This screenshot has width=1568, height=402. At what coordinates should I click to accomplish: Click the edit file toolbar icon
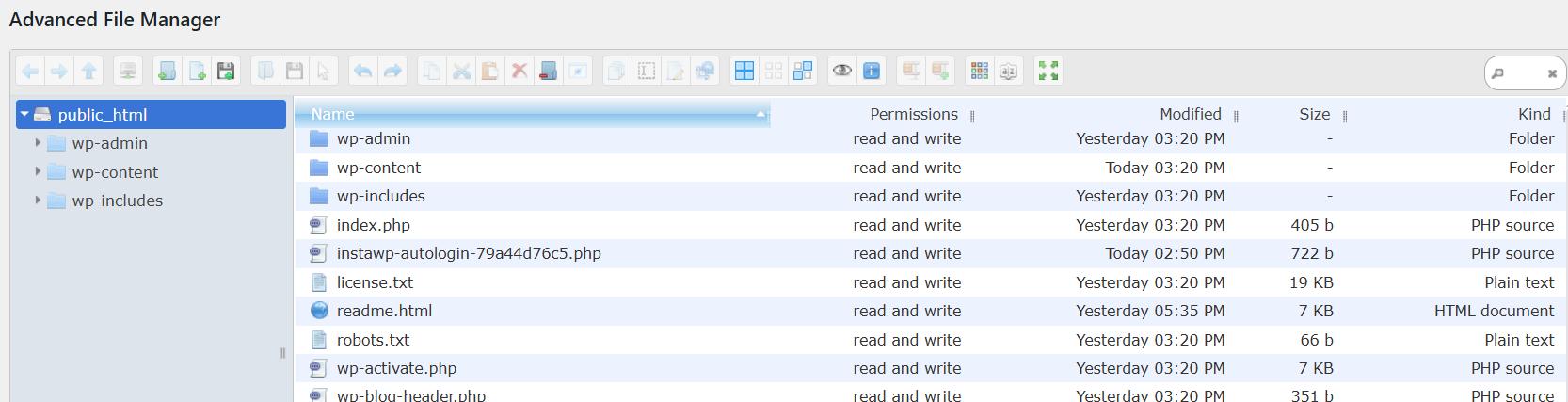pyautogui.click(x=676, y=72)
